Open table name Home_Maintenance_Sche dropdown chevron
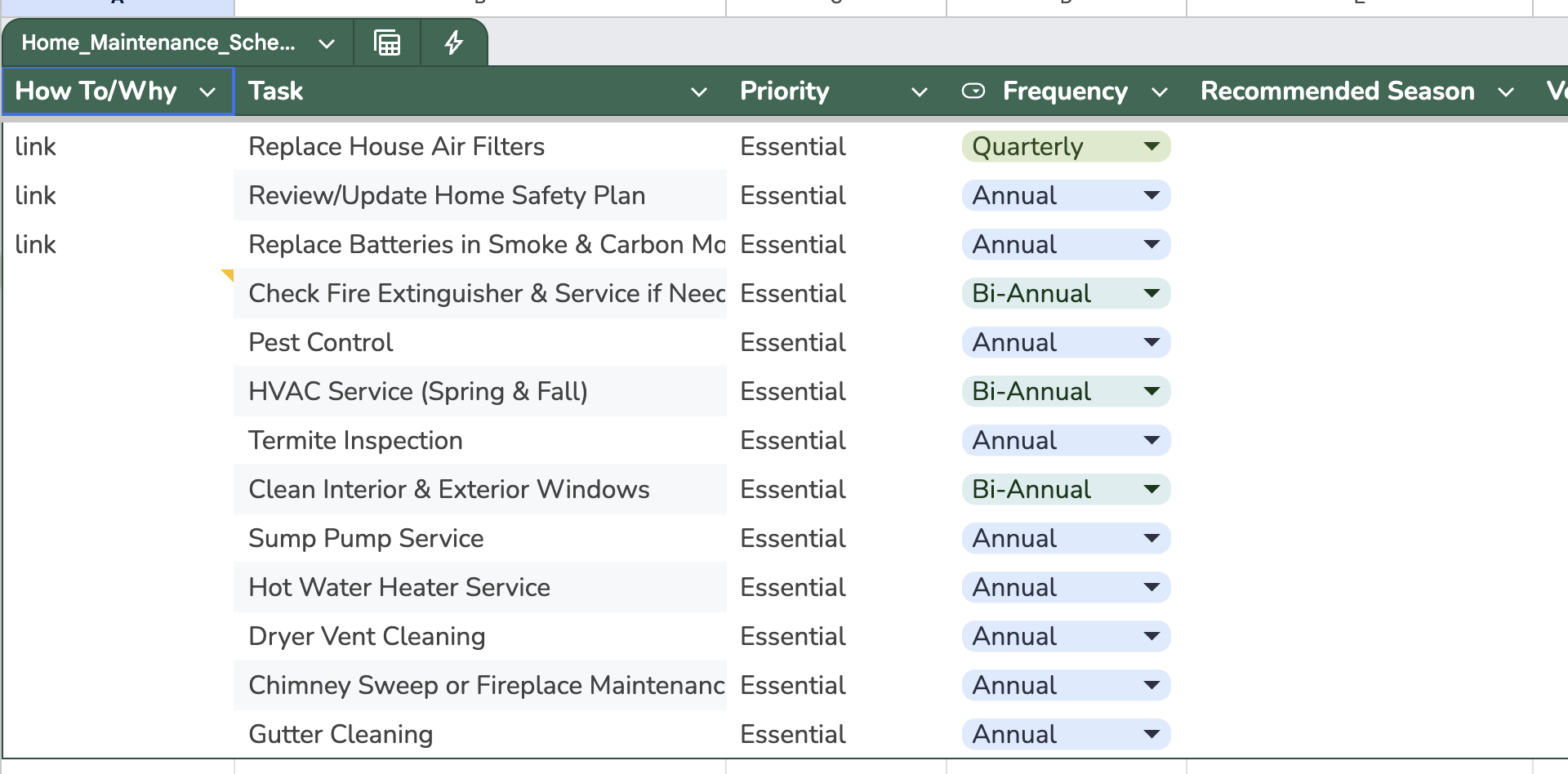This screenshot has height=774, width=1568. (327, 43)
